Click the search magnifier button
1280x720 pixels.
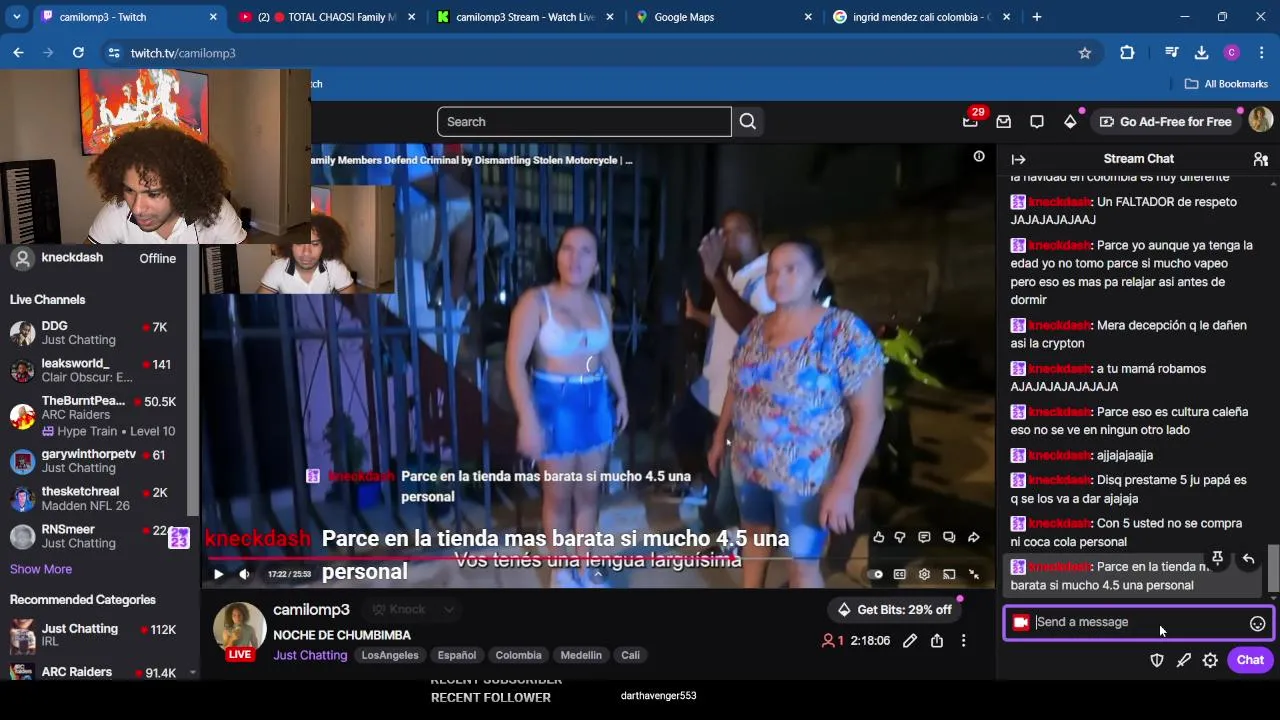pos(748,122)
